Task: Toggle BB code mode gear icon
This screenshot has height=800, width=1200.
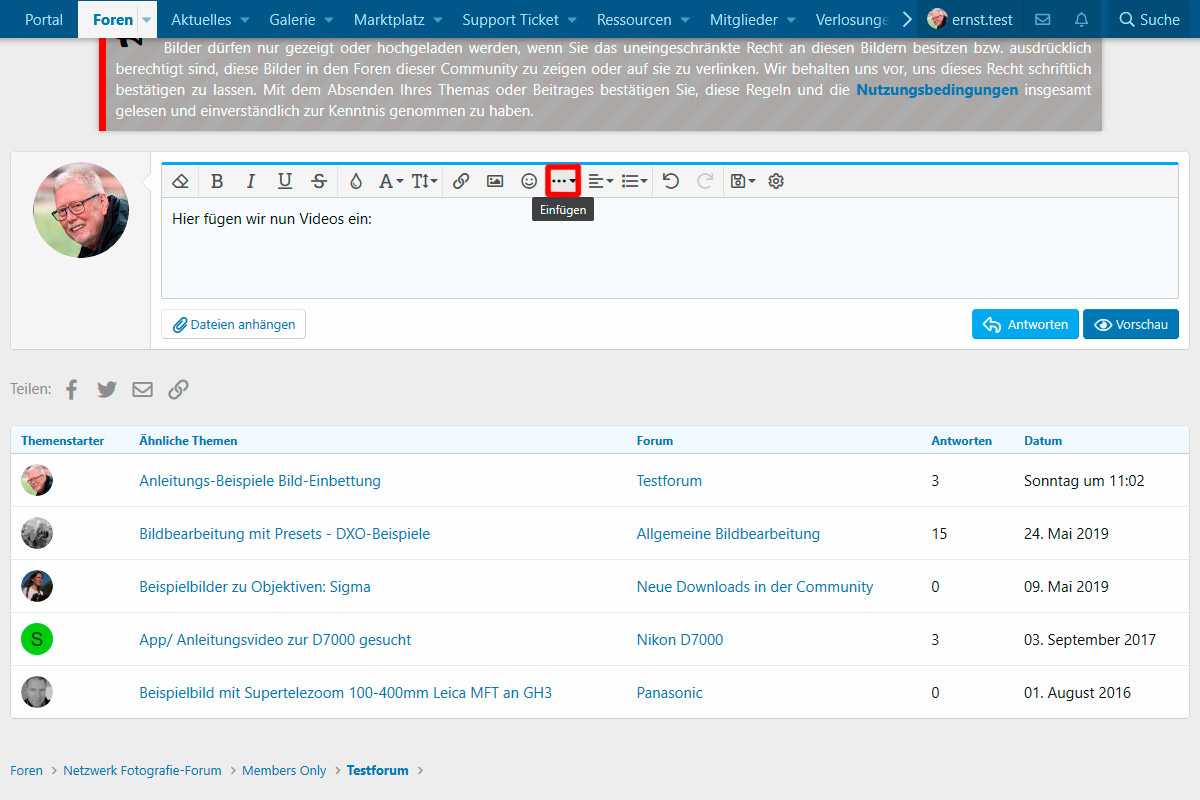Action: tap(776, 181)
